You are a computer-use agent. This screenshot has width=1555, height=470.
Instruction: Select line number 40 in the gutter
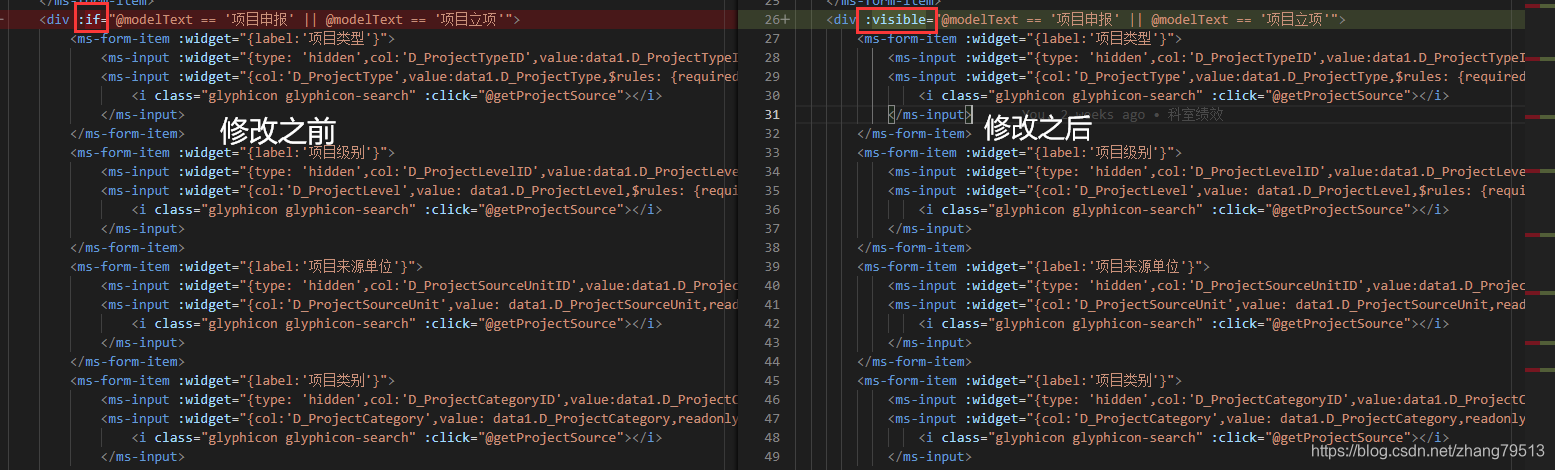(771, 285)
